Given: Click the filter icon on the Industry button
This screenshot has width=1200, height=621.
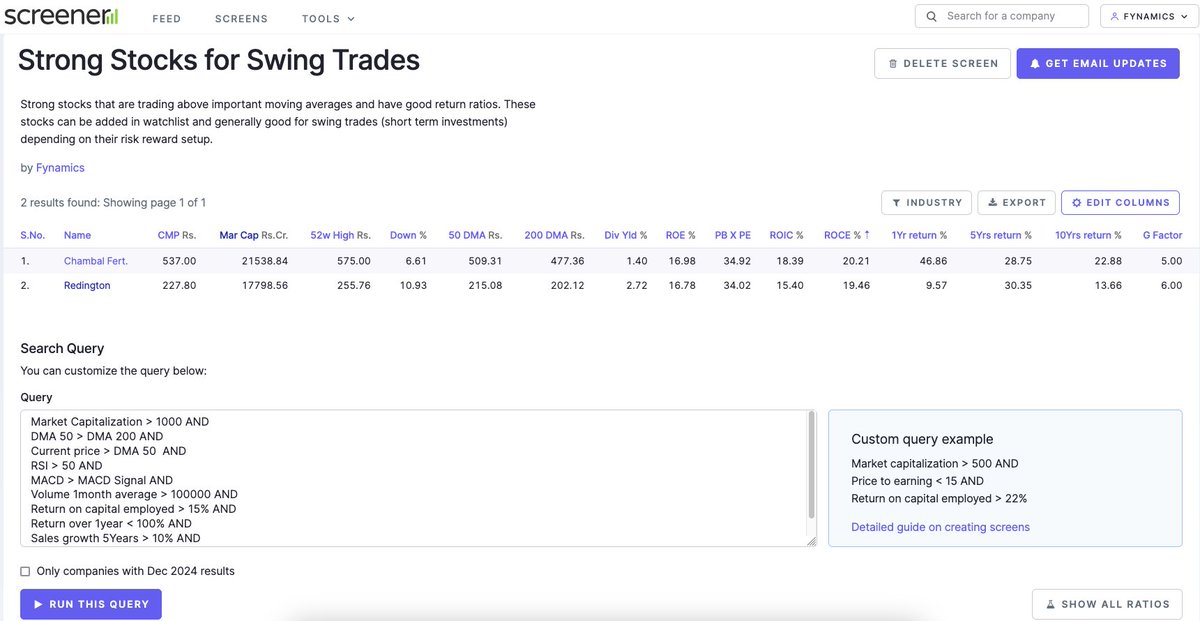Looking at the screenshot, I should point(896,202).
